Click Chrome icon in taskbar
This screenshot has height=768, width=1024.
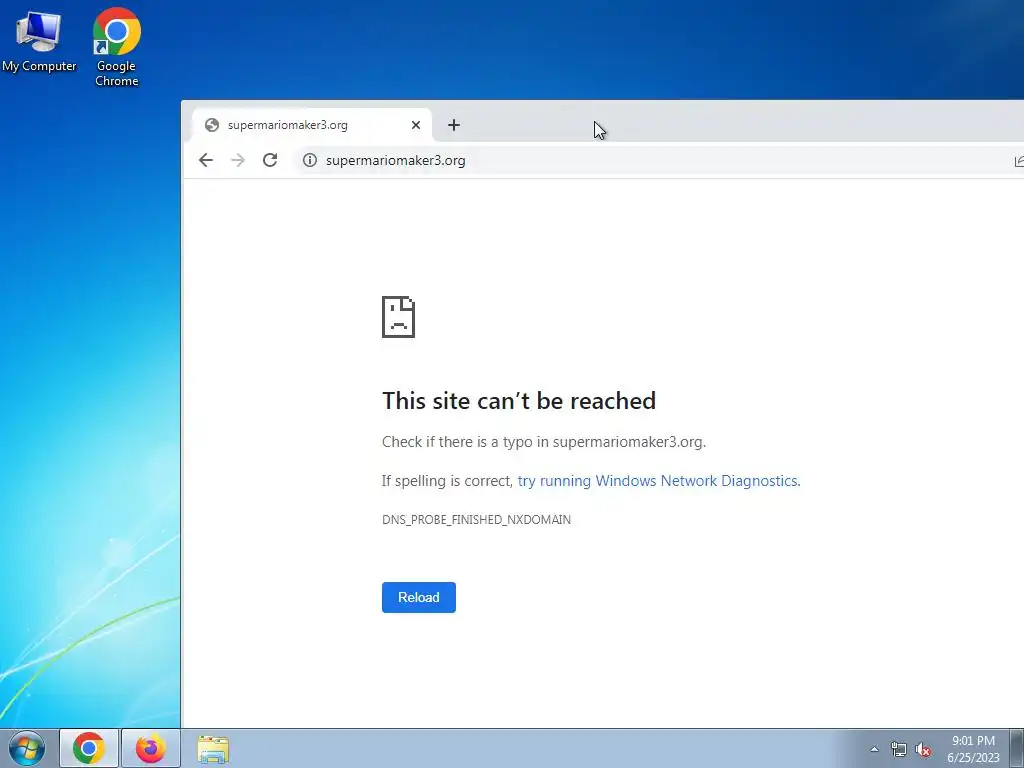pyautogui.click(x=89, y=748)
